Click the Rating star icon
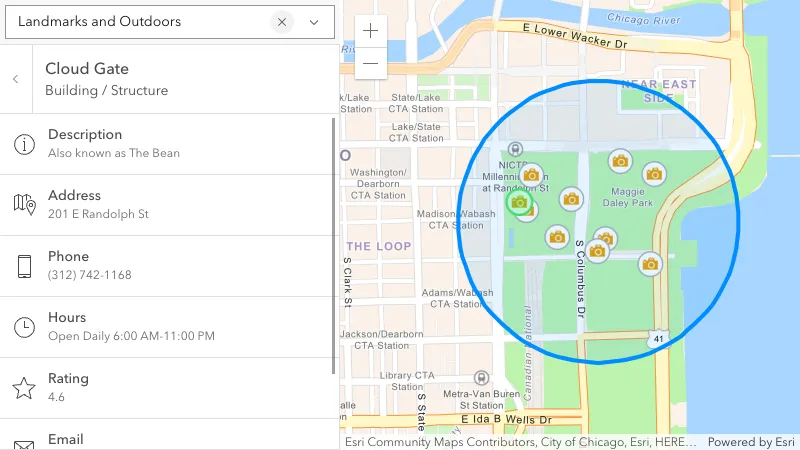 25,388
